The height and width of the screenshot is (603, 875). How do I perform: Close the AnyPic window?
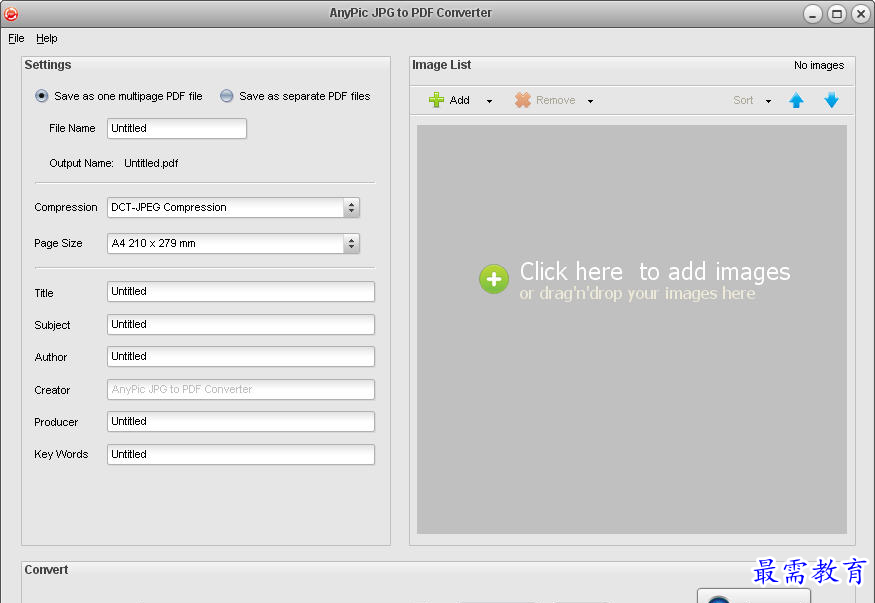860,14
